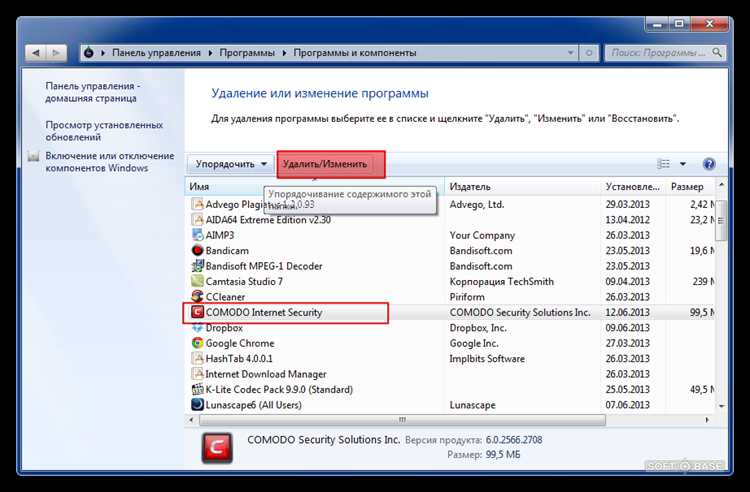
Task: Click the AIMP3 program icon
Action: [x=197, y=235]
